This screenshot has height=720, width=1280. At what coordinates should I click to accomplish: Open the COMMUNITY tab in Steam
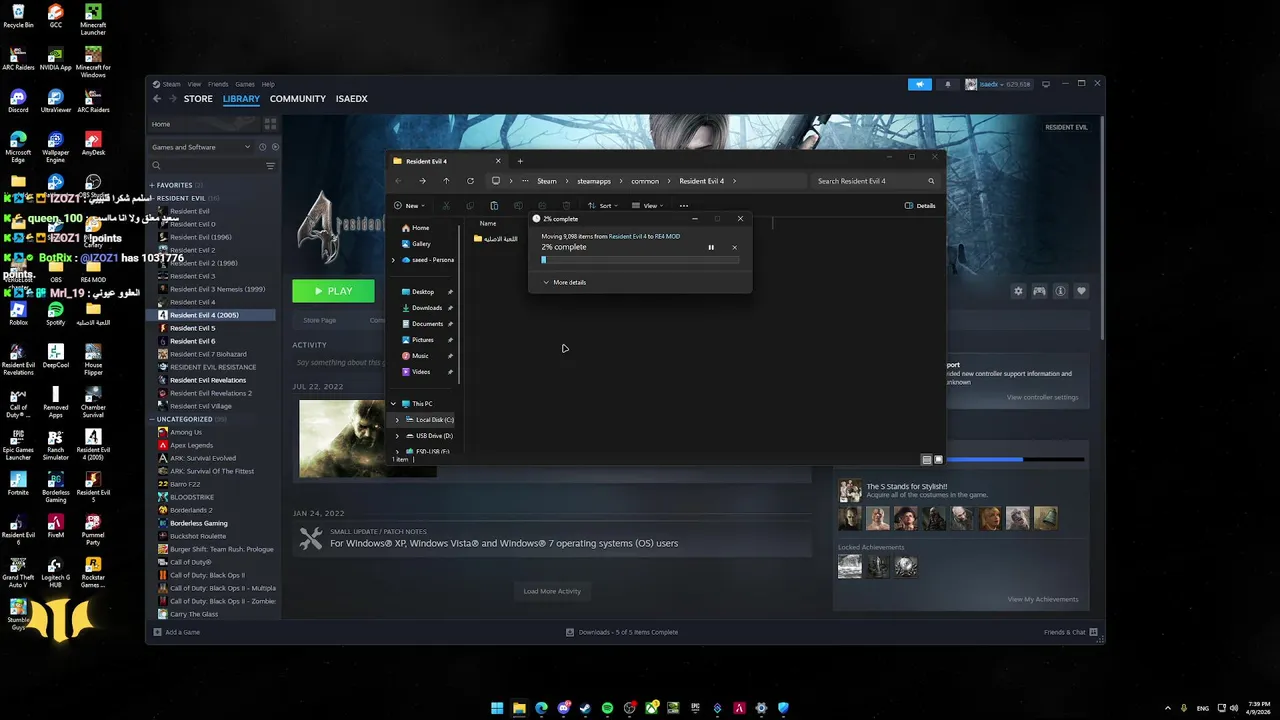click(x=298, y=99)
